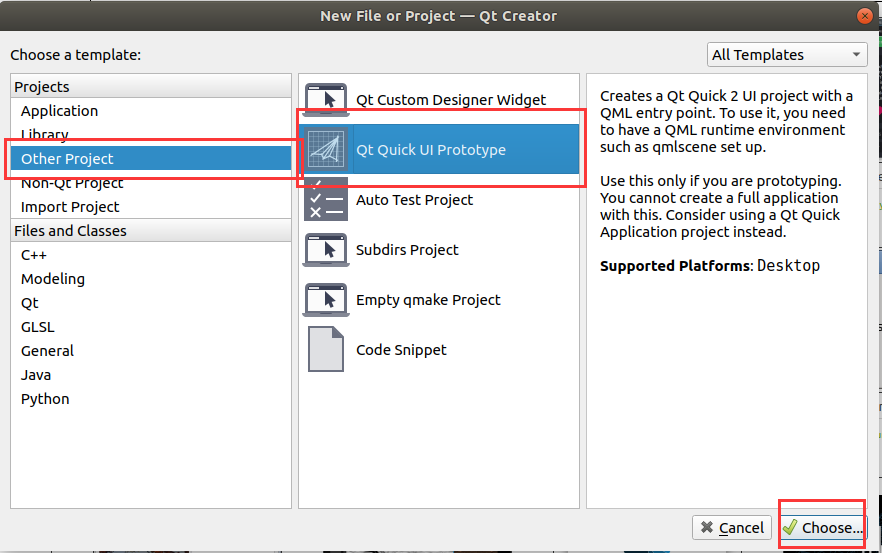
Task: Click the Subdirs Project icon
Action: [326, 250]
